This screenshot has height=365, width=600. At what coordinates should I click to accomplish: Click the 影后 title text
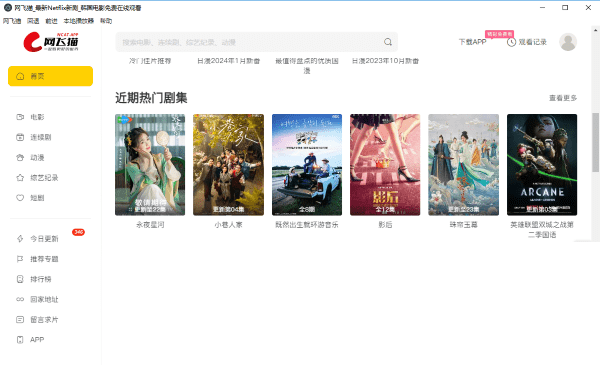(x=385, y=225)
